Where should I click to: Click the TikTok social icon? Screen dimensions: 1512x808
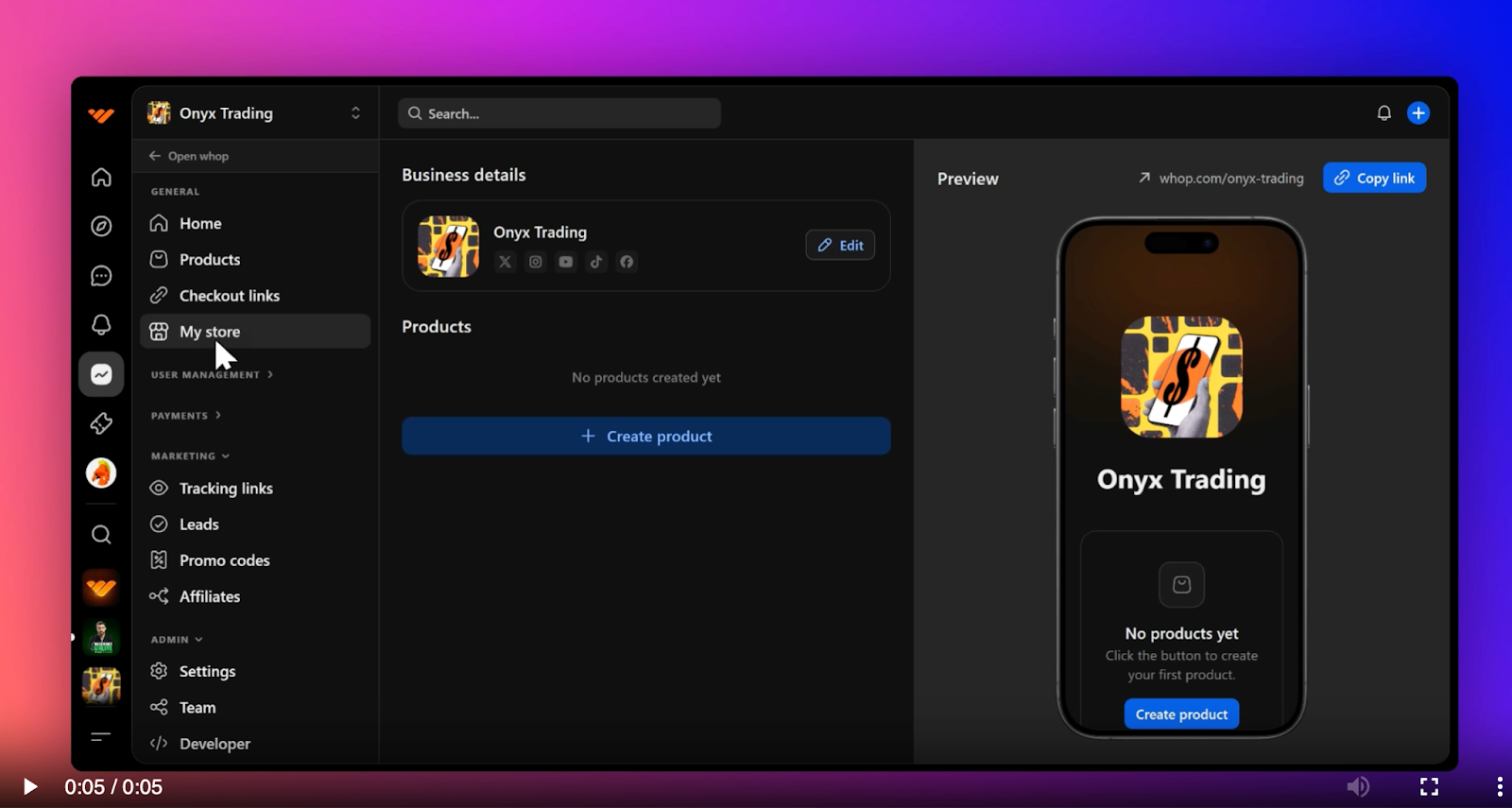click(596, 262)
